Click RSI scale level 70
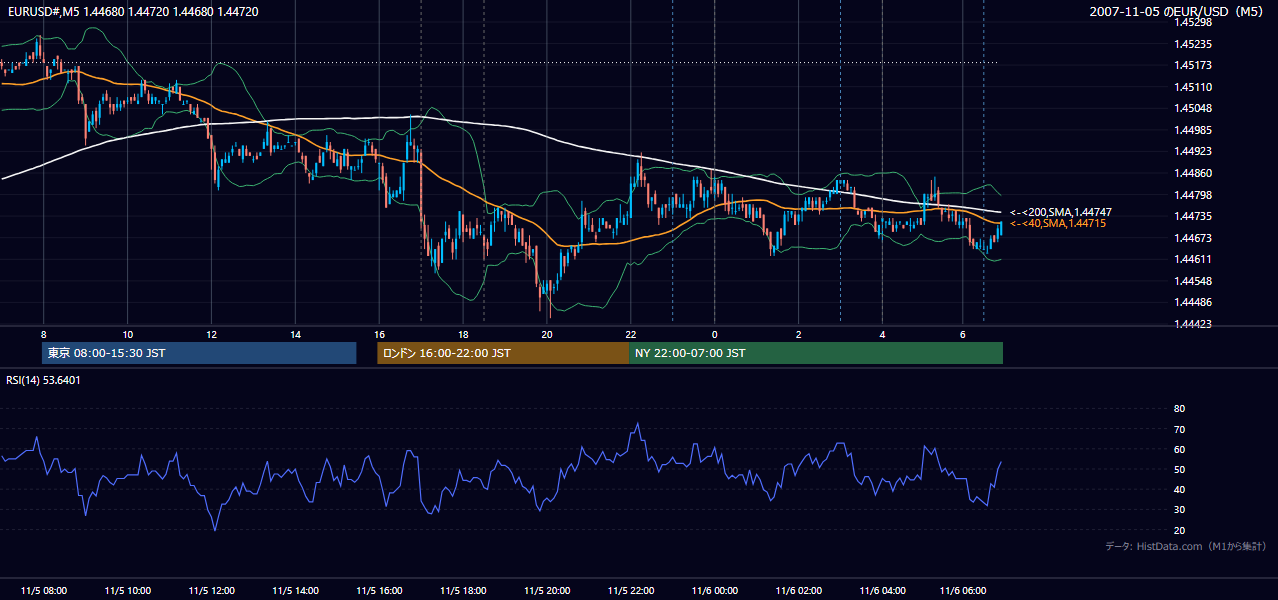 click(1179, 429)
